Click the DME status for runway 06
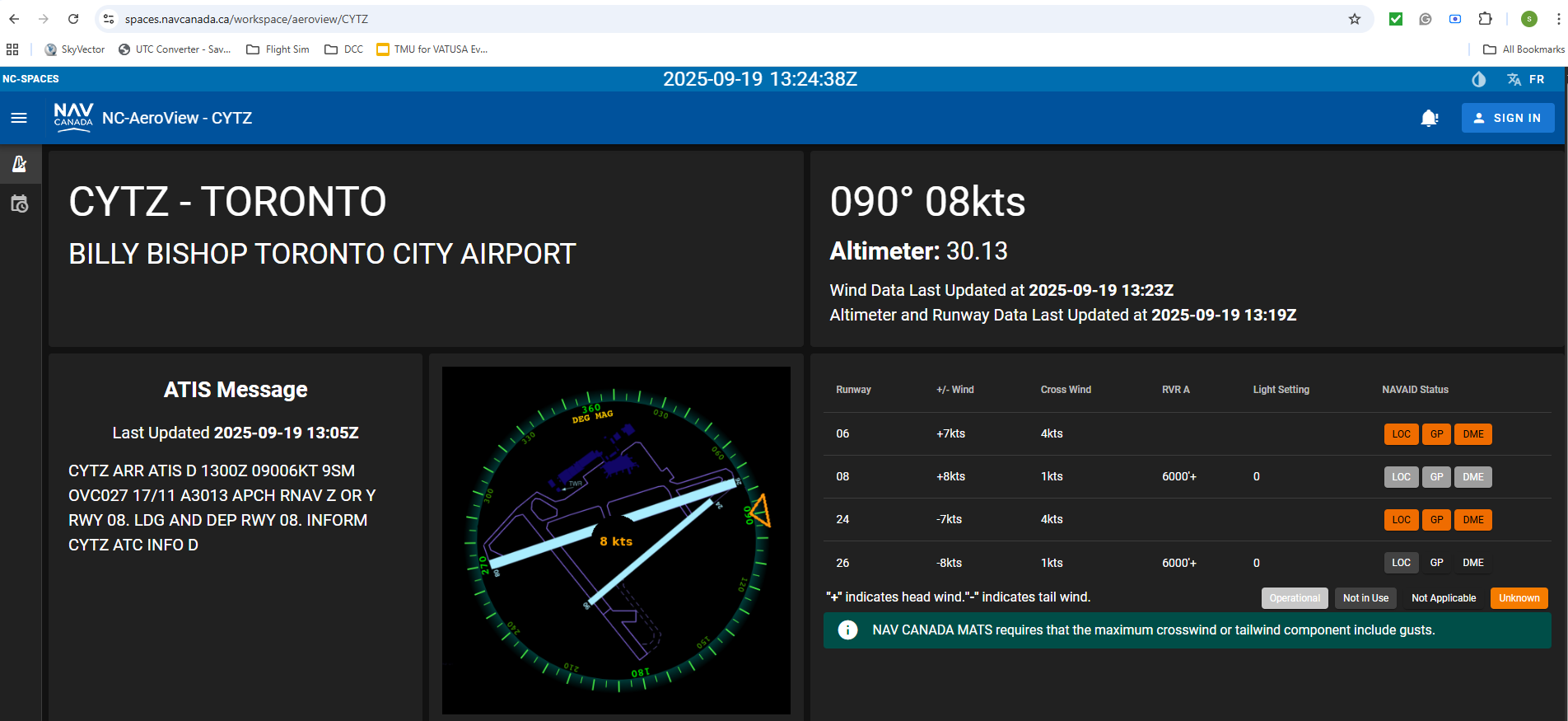Image resolution: width=1568 pixels, height=721 pixels. (1473, 434)
